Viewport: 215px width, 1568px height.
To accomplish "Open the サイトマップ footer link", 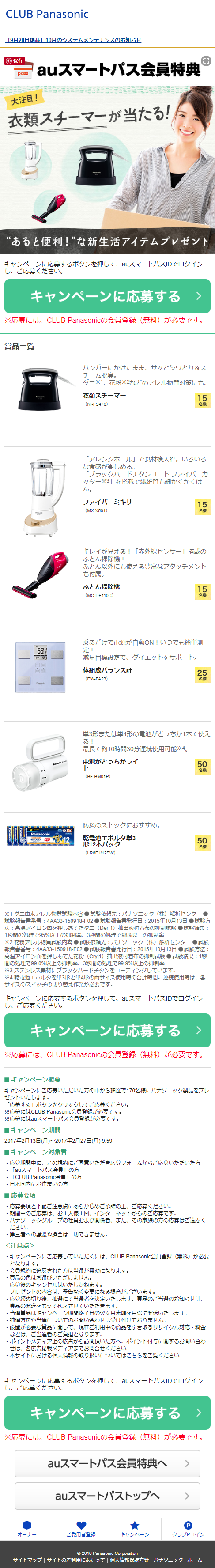I will 27,1560.
